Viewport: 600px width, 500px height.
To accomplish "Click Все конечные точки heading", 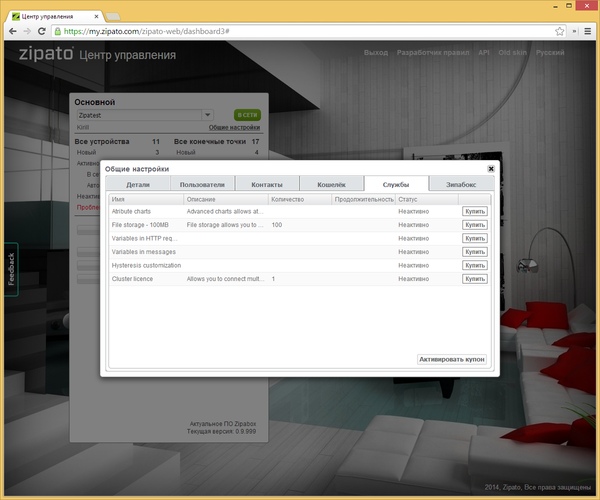I will click(210, 142).
